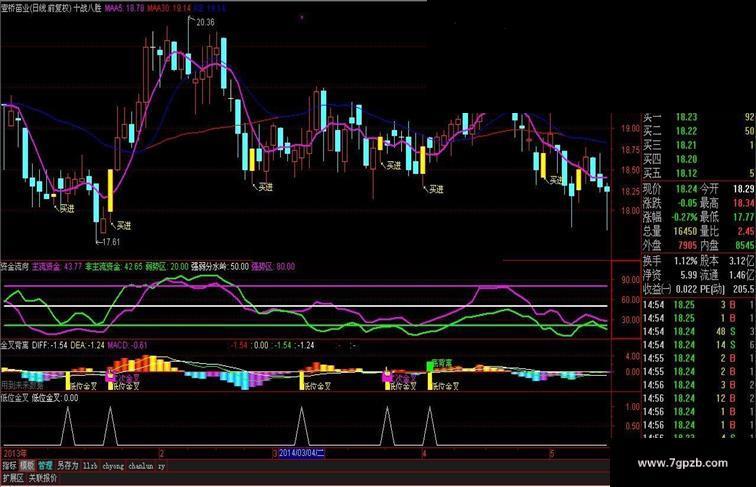This screenshot has width=756, height=487.
Task: Click the highlighted date 2014/03/04 label
Action: click(302, 453)
